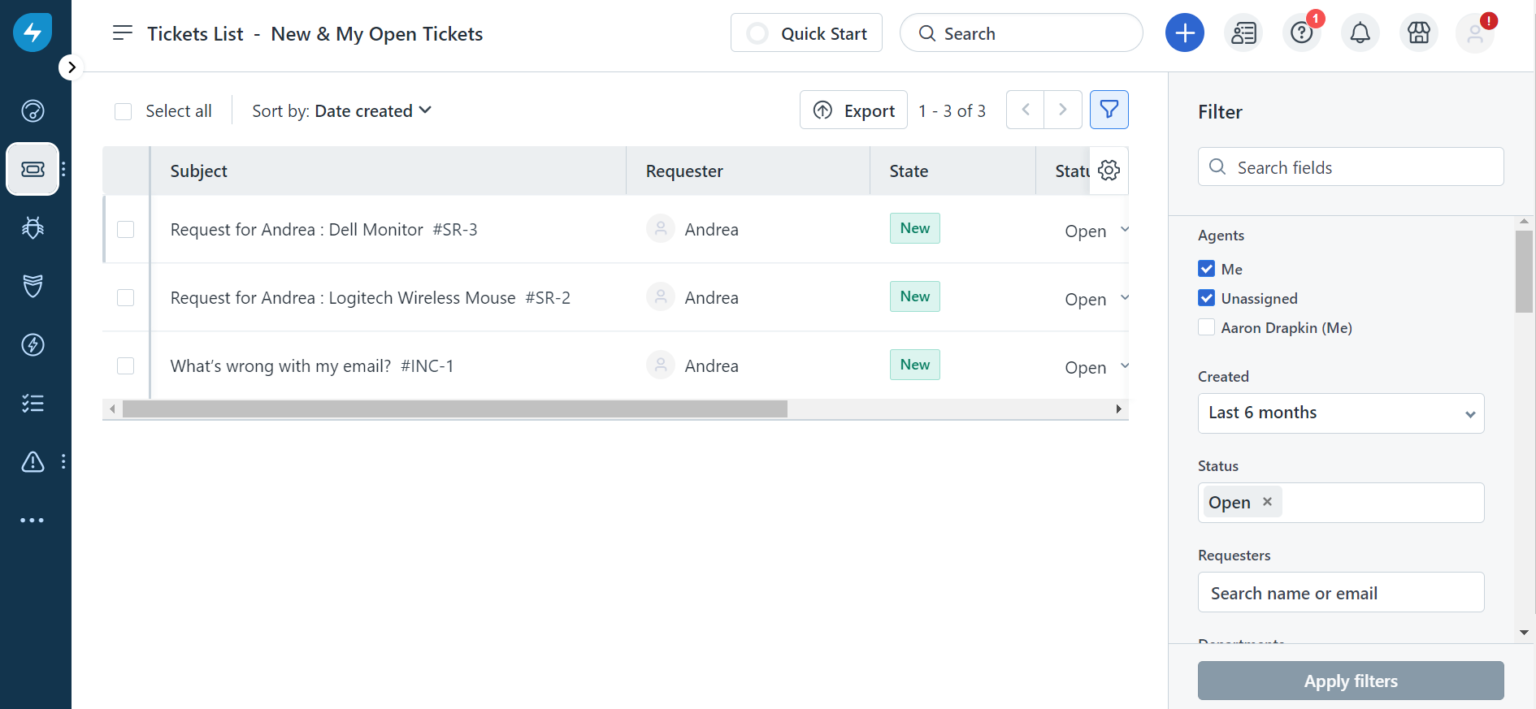This screenshot has height=709, width=1536.
Task: Click inside the Requesters search field
Action: pos(1340,592)
